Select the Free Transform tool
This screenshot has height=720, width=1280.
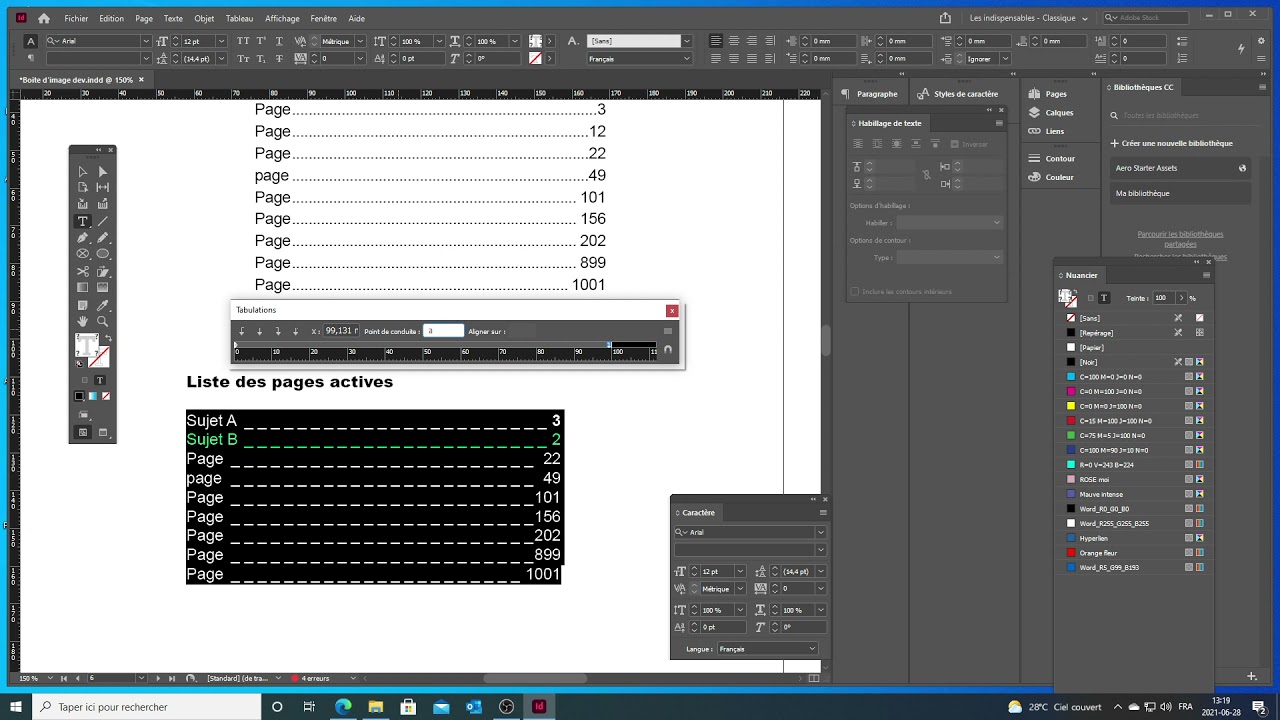click(102, 271)
